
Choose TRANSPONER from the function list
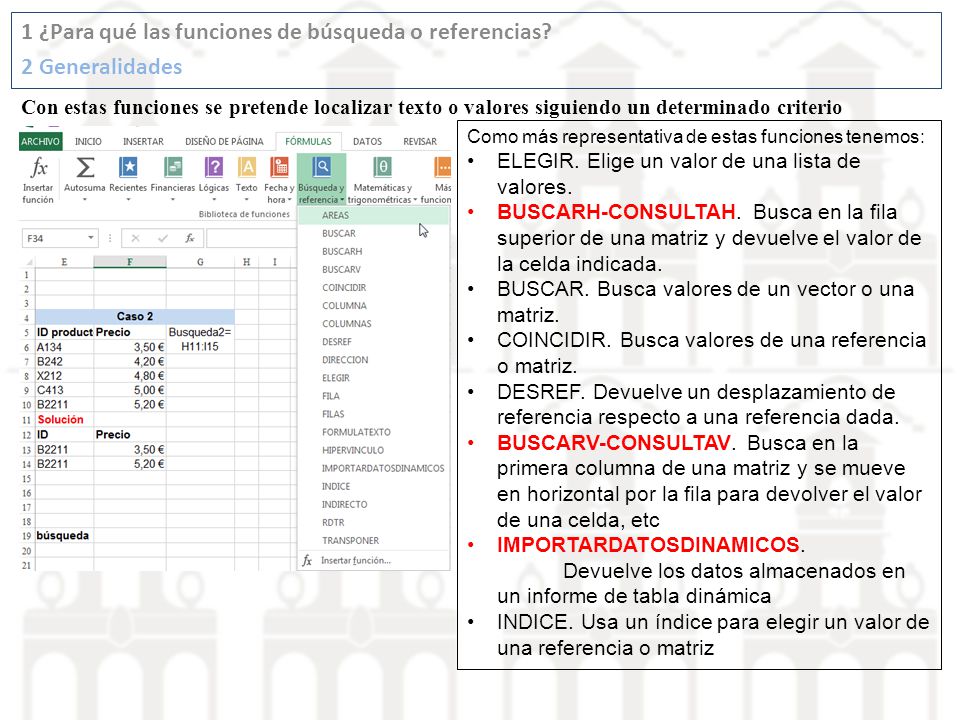[373, 541]
